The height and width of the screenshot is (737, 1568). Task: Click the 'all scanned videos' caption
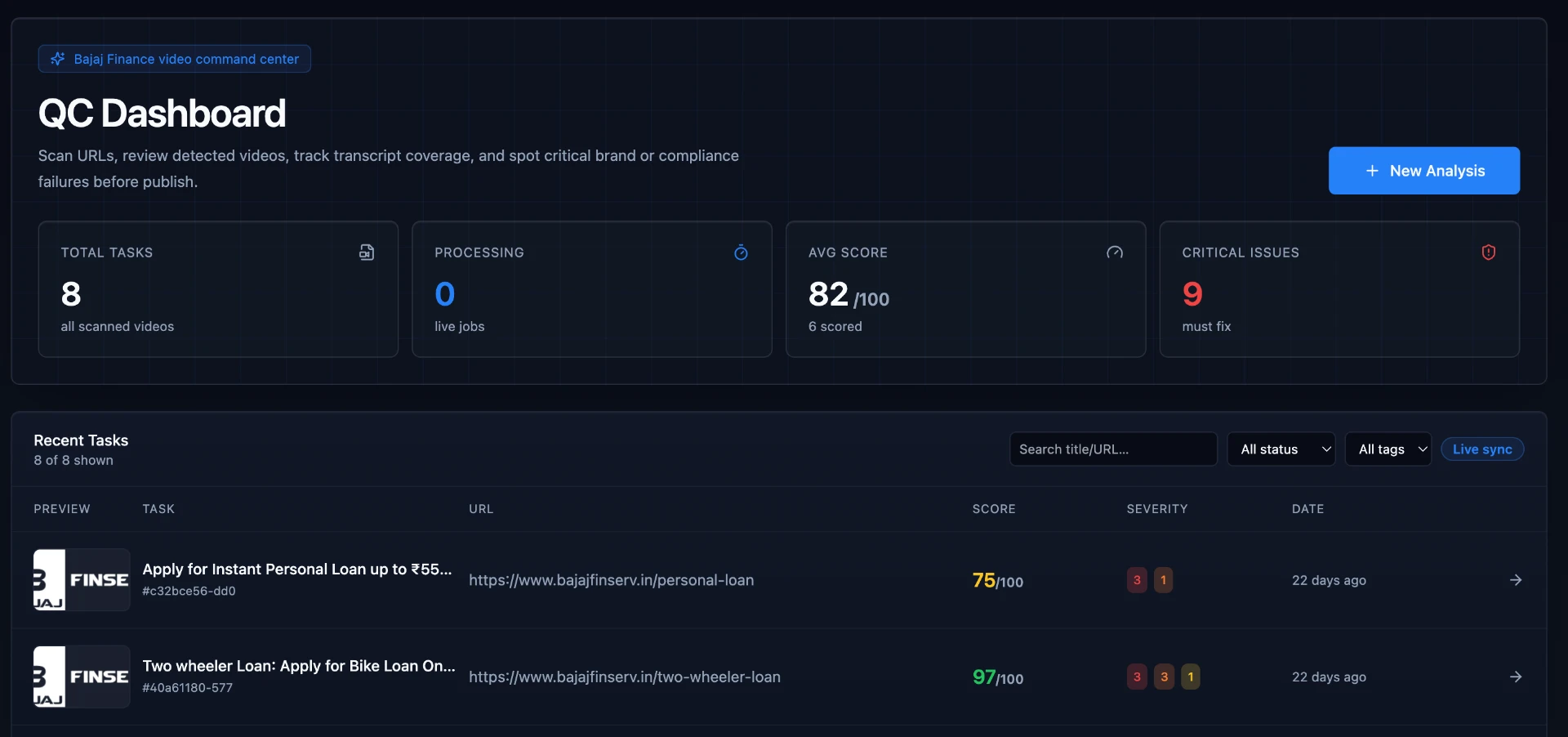118,326
